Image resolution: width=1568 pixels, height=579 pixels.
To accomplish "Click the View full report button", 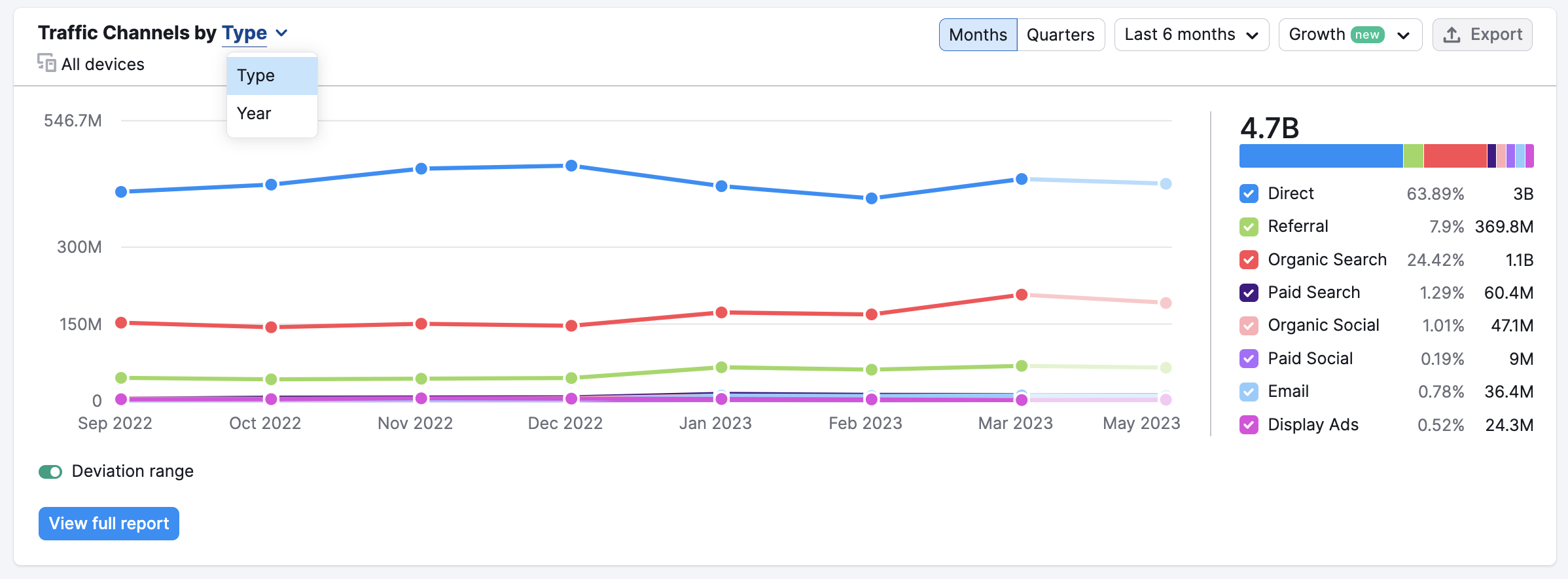I will pyautogui.click(x=109, y=523).
